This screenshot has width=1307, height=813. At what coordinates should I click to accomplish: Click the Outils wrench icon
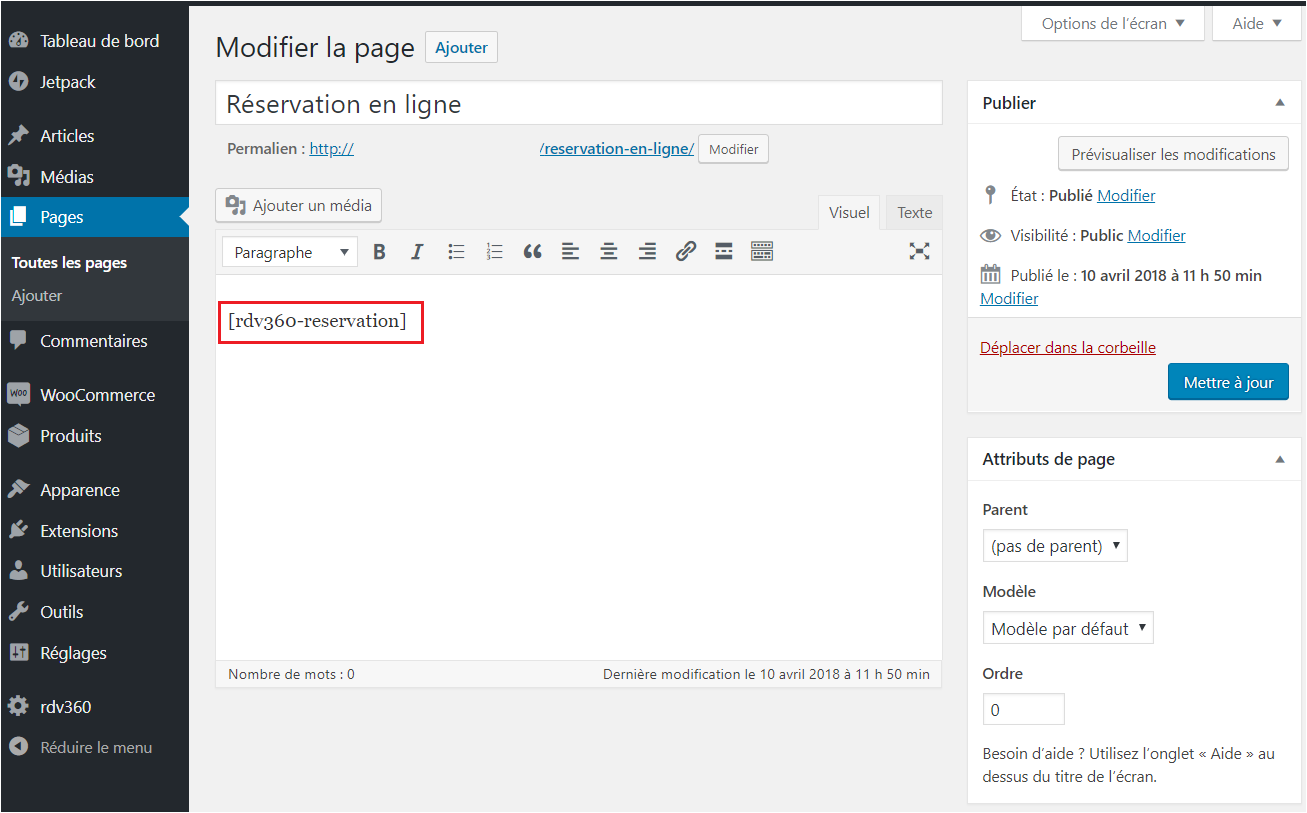(18, 612)
